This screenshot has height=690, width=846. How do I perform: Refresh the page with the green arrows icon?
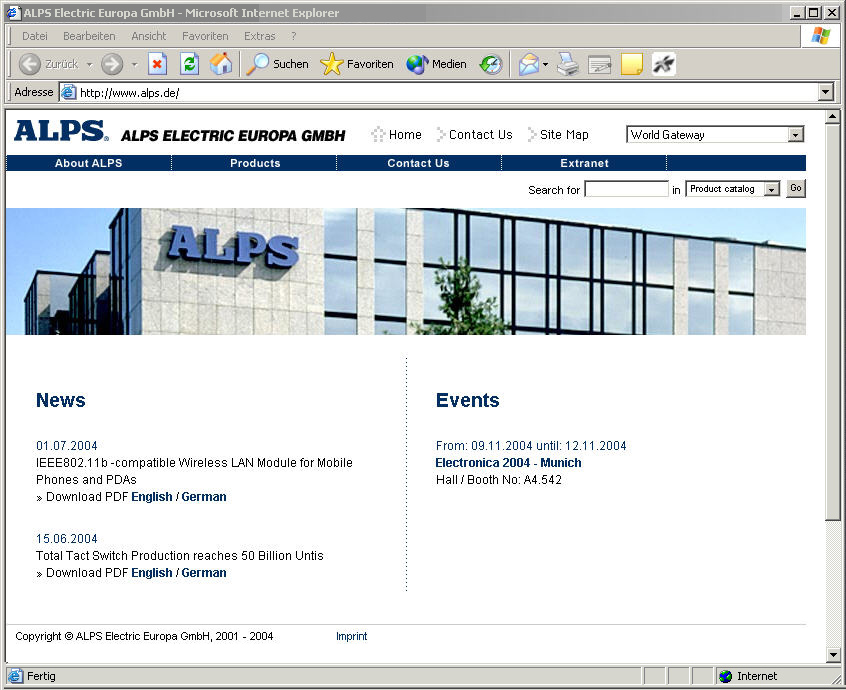189,64
